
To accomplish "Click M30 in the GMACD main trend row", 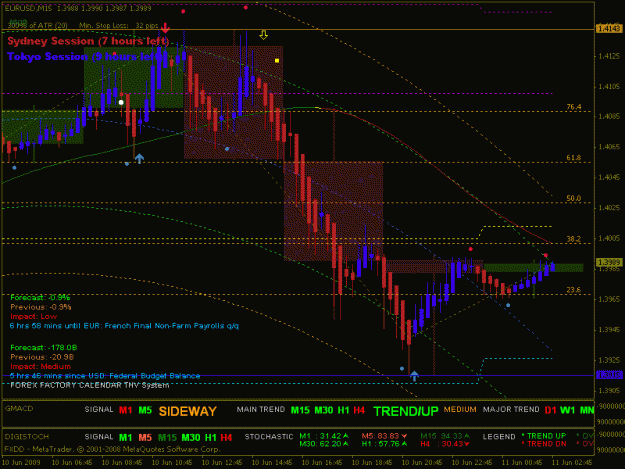I will click(x=324, y=410).
